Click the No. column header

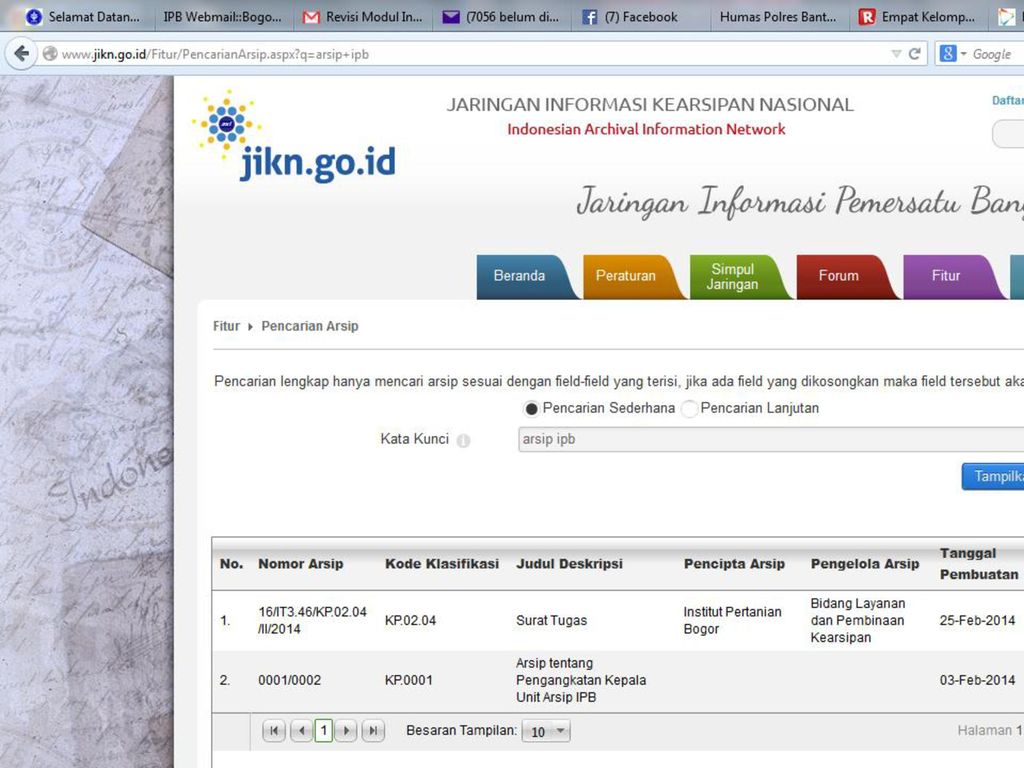tap(231, 564)
